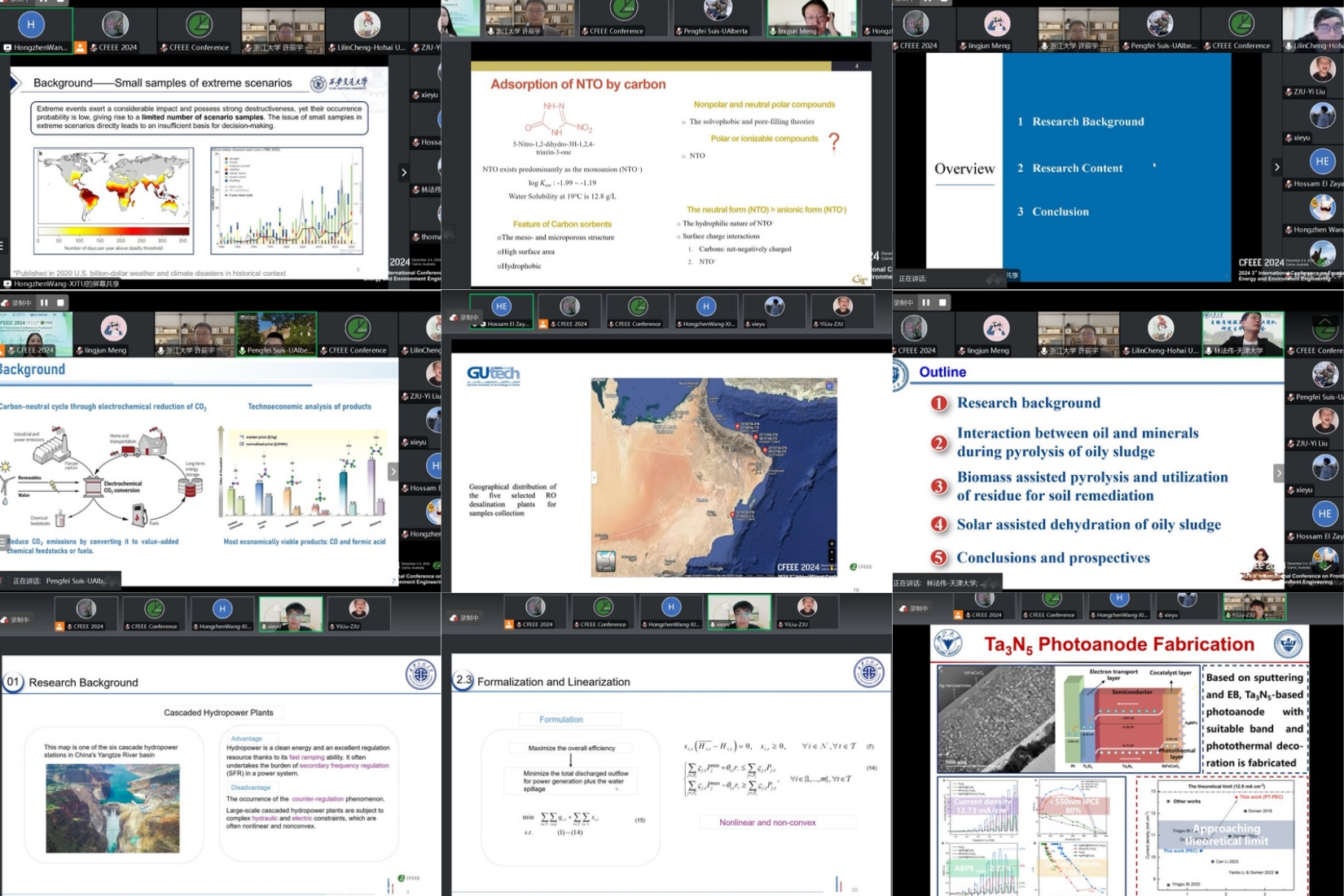Click the muted mic icon for lingjun Meng in the Outline meeting
This screenshot has width=1344, height=896.
pyautogui.click(x=963, y=351)
